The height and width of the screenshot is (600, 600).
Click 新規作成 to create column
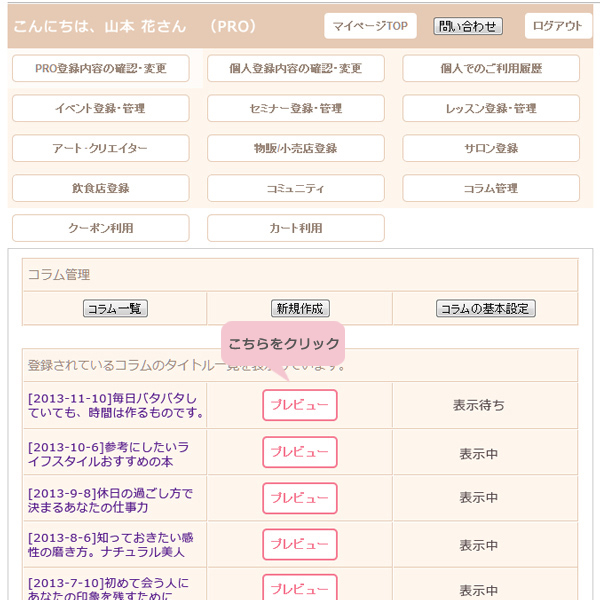(x=300, y=308)
